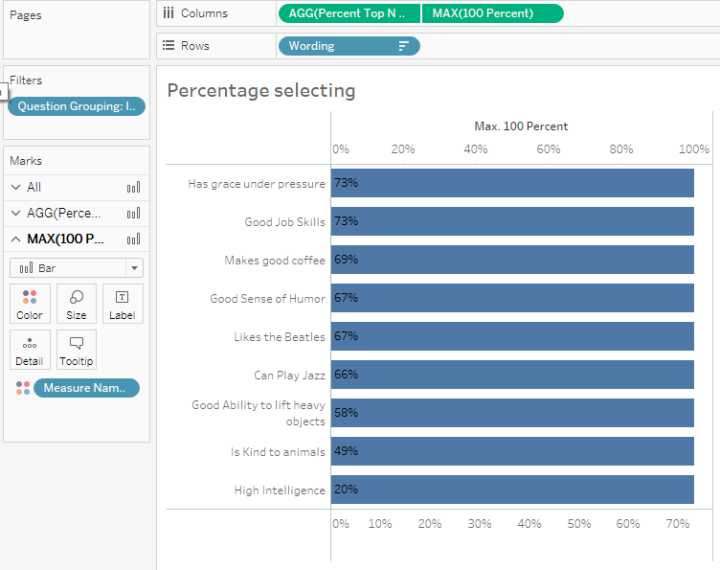Click the 49% bar label

tap(346, 451)
